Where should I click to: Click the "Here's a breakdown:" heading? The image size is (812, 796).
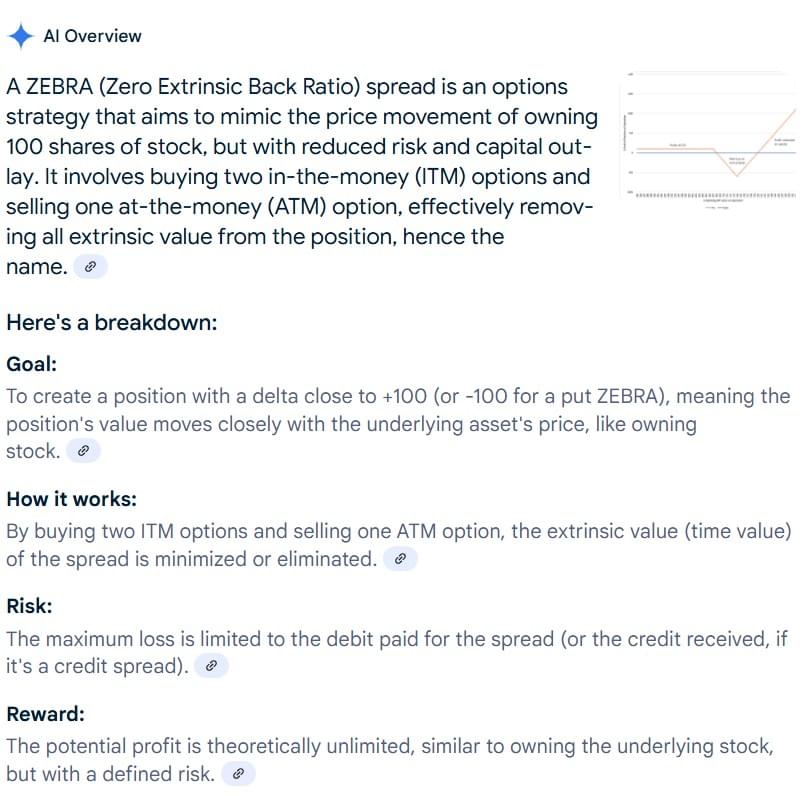coord(112,323)
